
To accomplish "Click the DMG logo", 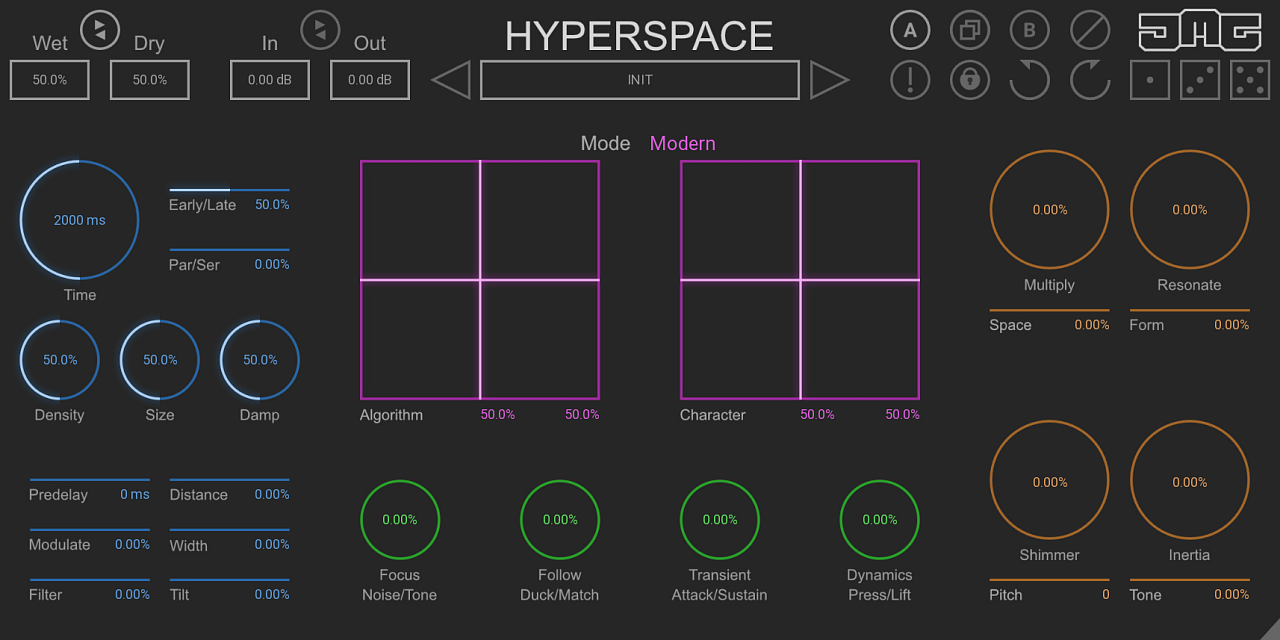I will (x=1199, y=31).
